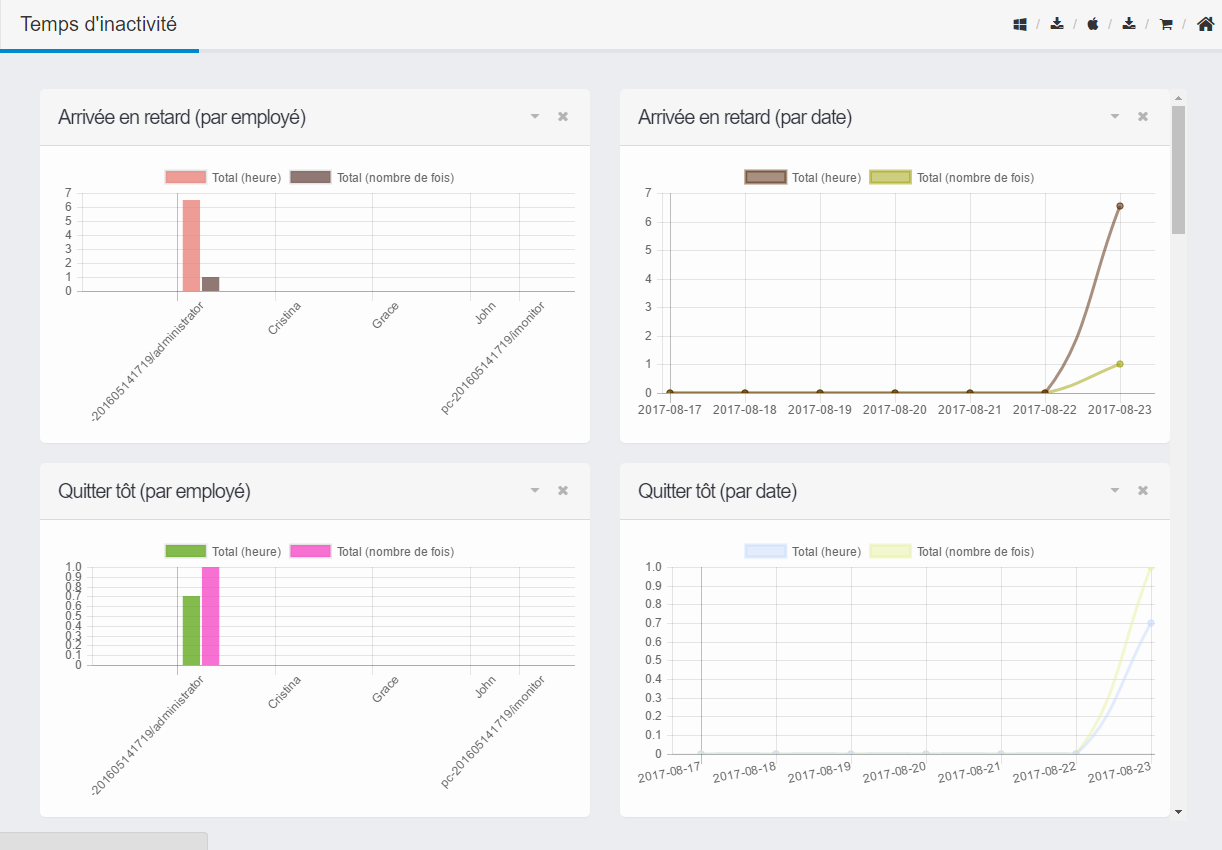Collapse the Quitter tôt (par employé) panel
The width and height of the screenshot is (1222, 850).
pos(535,491)
